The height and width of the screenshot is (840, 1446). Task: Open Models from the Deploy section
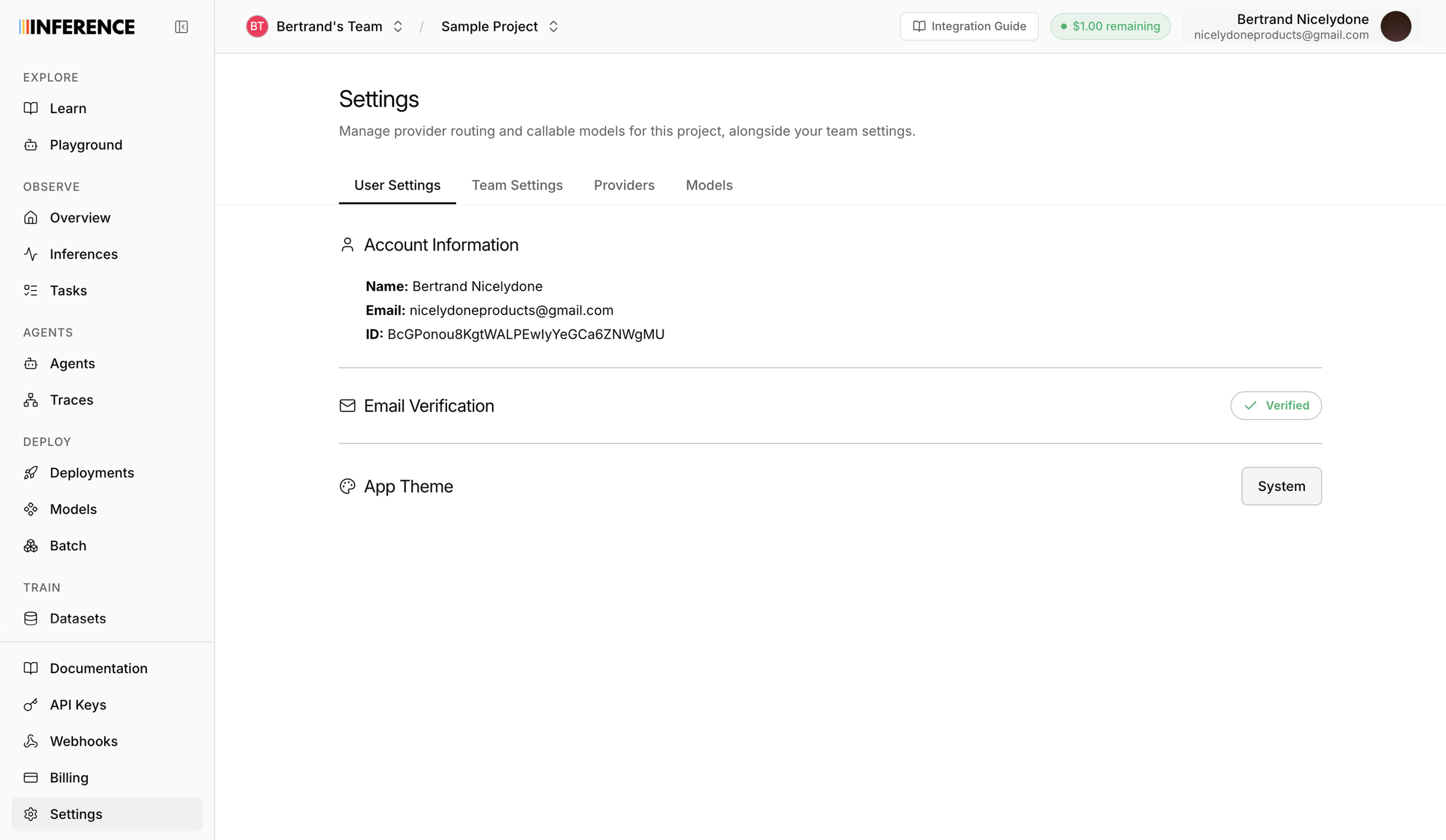pyautogui.click(x=107, y=509)
